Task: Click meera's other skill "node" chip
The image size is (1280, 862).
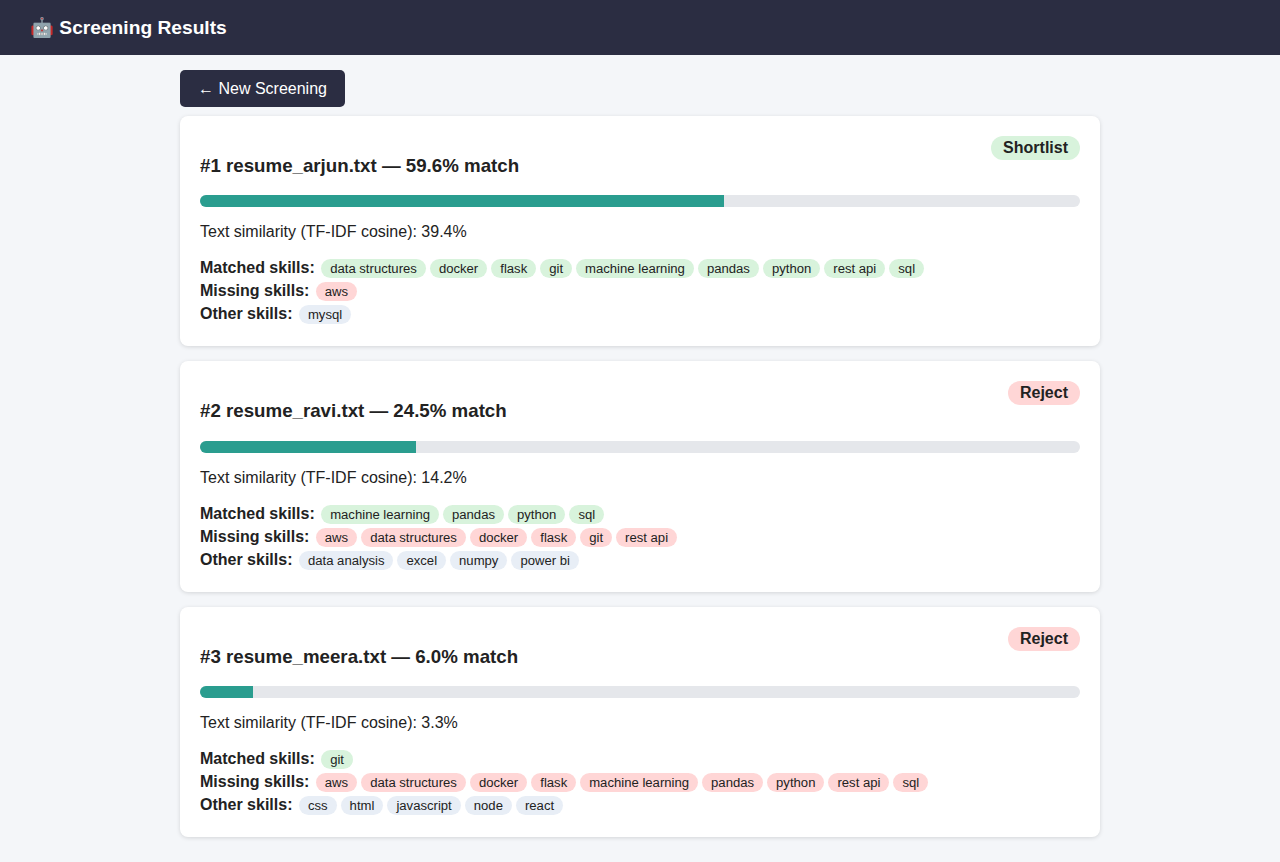Action: pos(489,806)
